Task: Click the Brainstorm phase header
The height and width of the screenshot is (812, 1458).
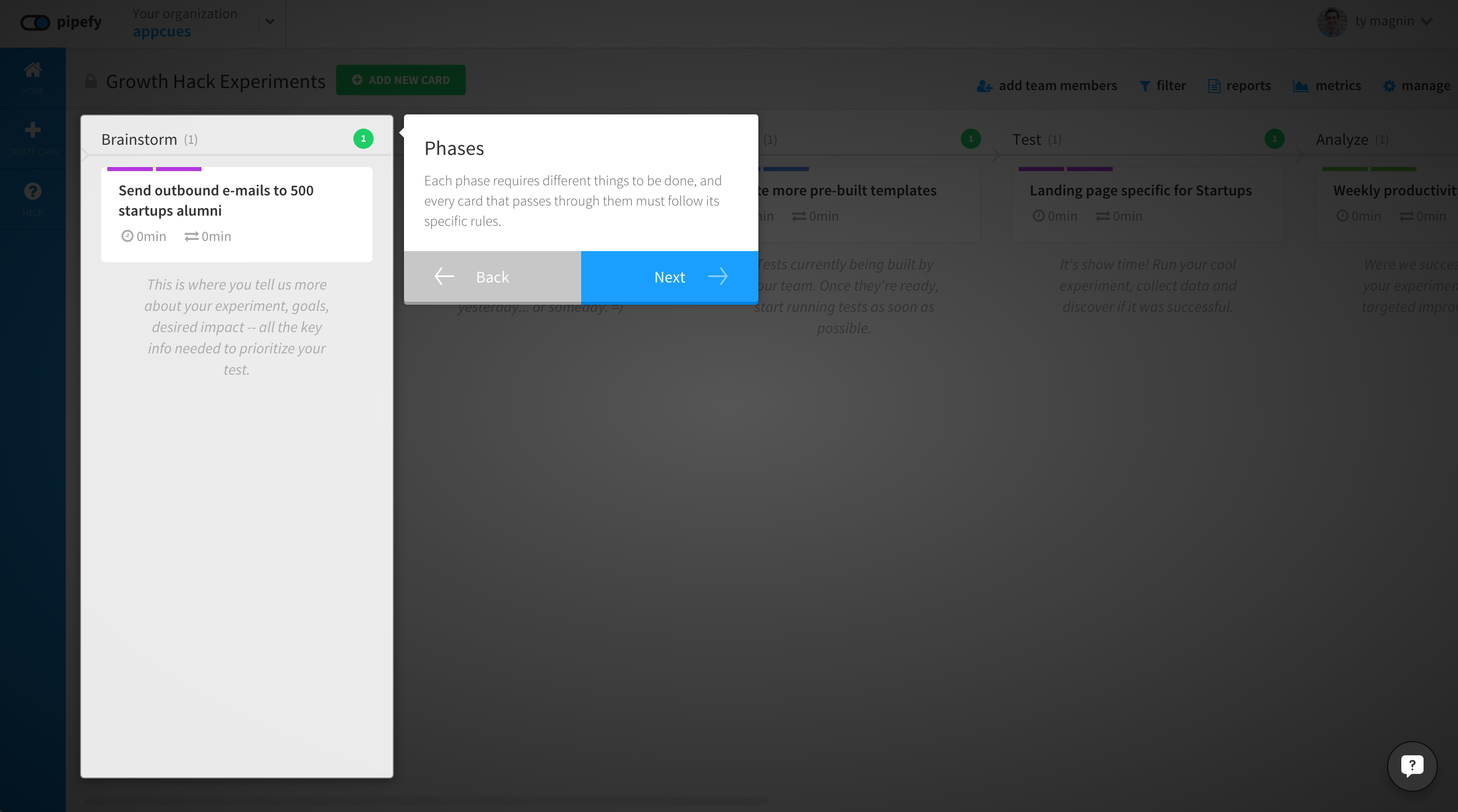Action: [139, 139]
